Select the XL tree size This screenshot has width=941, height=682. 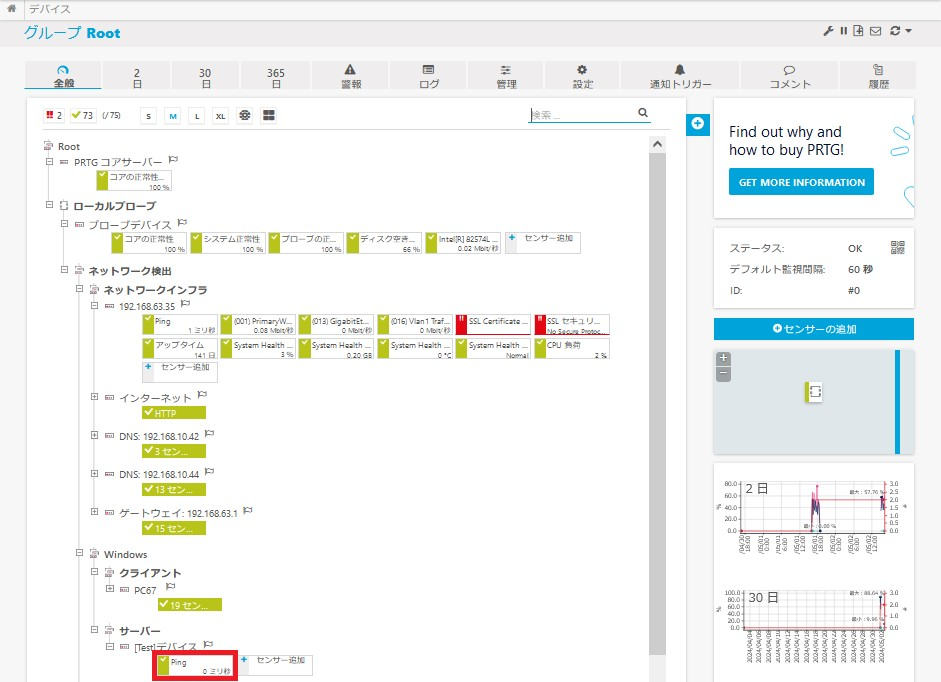coord(221,116)
